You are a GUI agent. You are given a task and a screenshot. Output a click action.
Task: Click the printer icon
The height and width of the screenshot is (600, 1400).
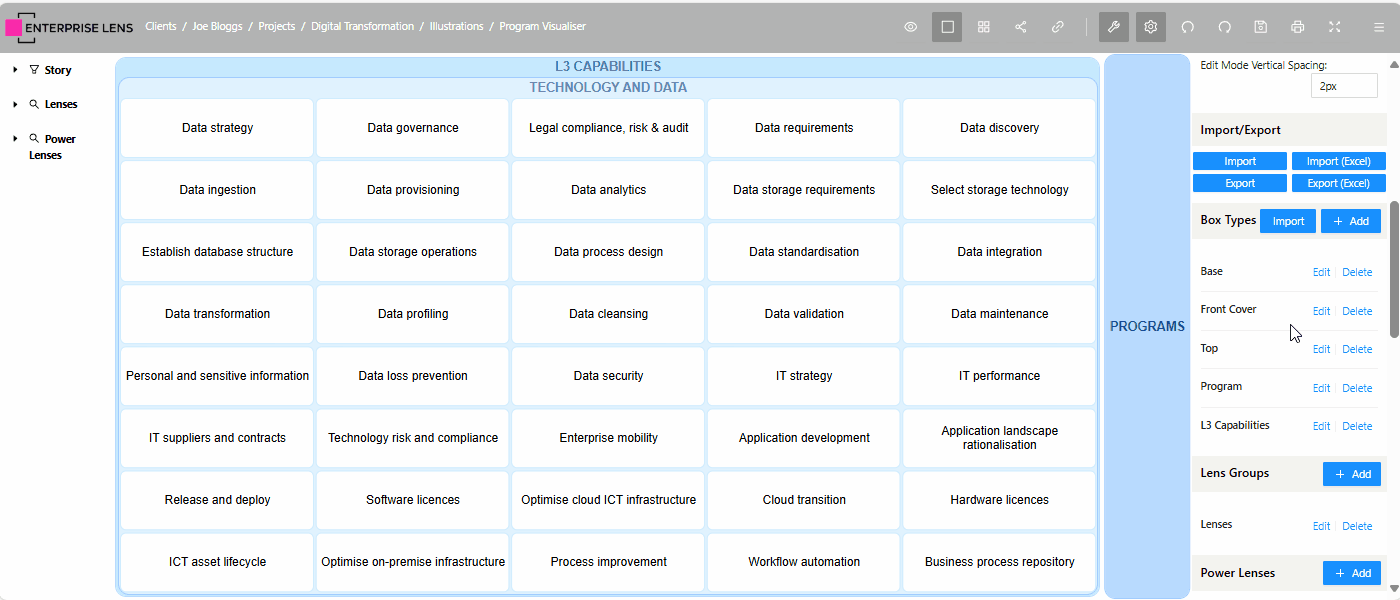pyautogui.click(x=1298, y=27)
